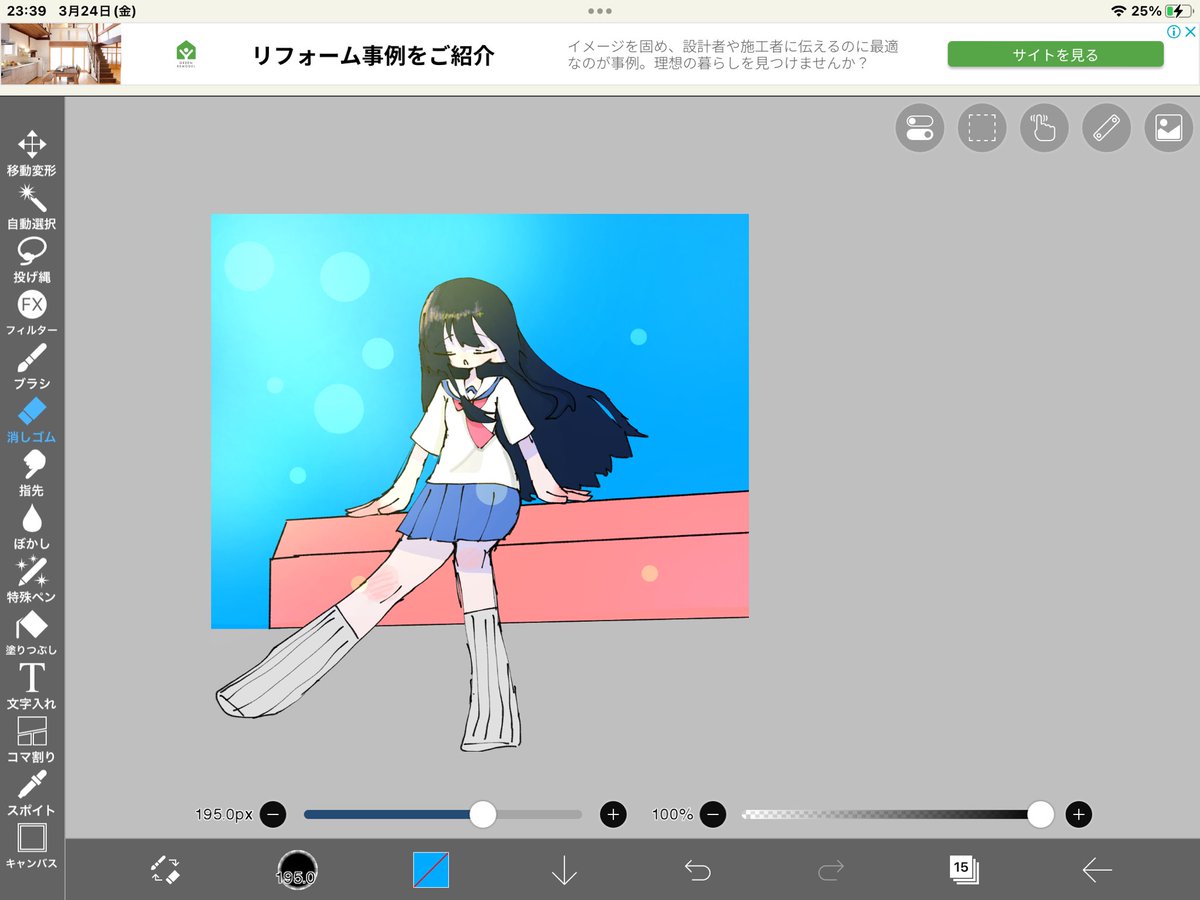Decrease brush size with minus button
Screen dimensions: 1200x900
(x=273, y=814)
